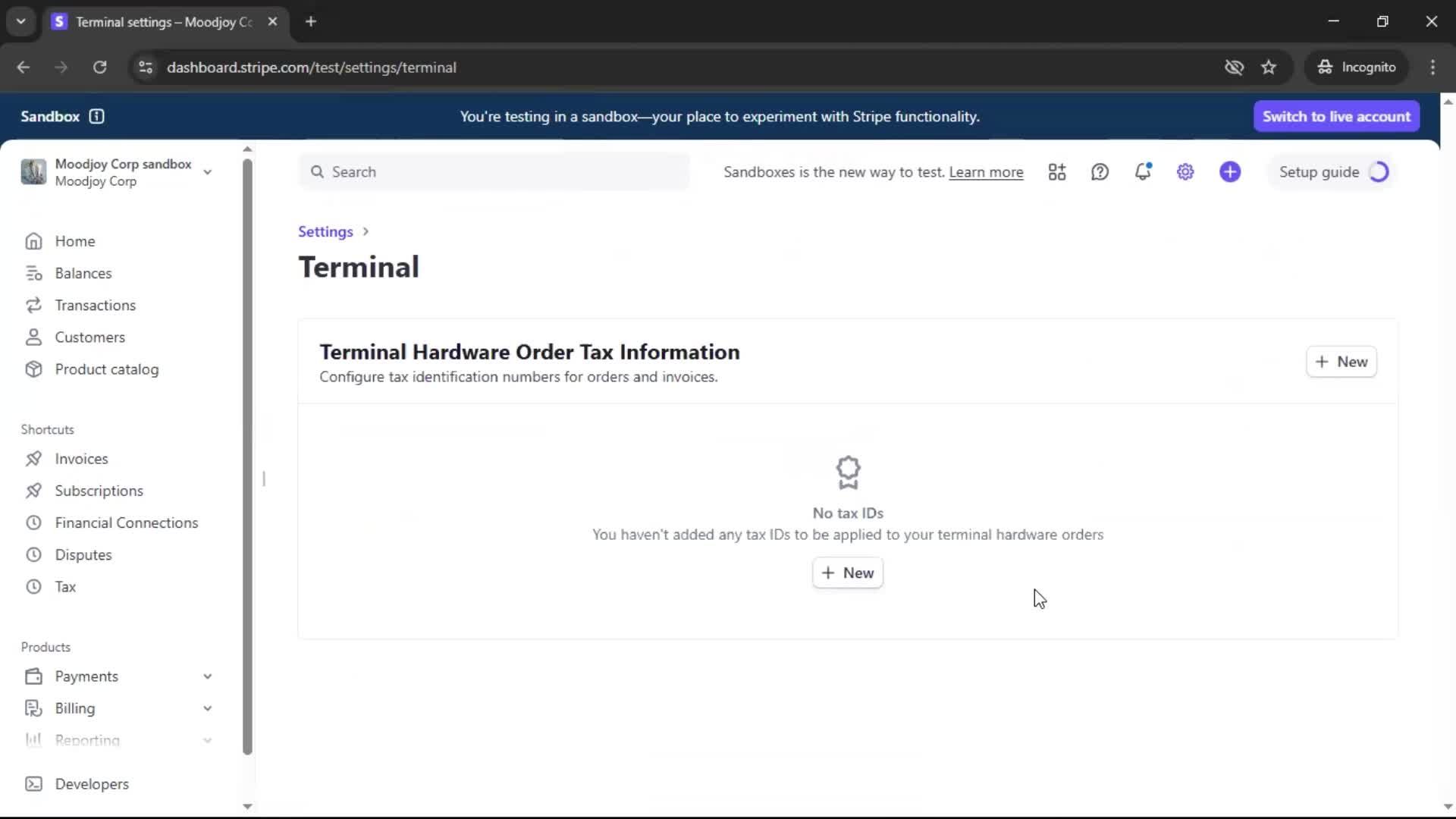Open the notifications bell
The image size is (1456, 819).
click(x=1143, y=172)
